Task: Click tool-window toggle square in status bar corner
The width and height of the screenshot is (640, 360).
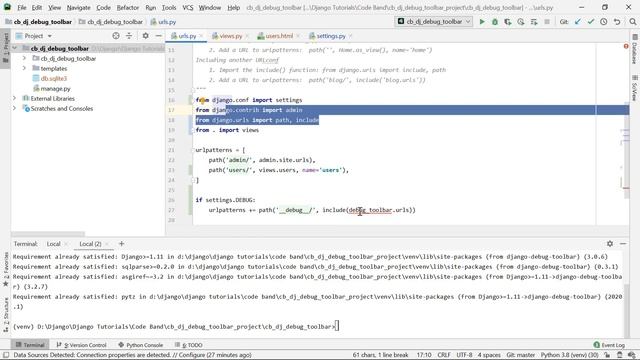Action: (6, 355)
